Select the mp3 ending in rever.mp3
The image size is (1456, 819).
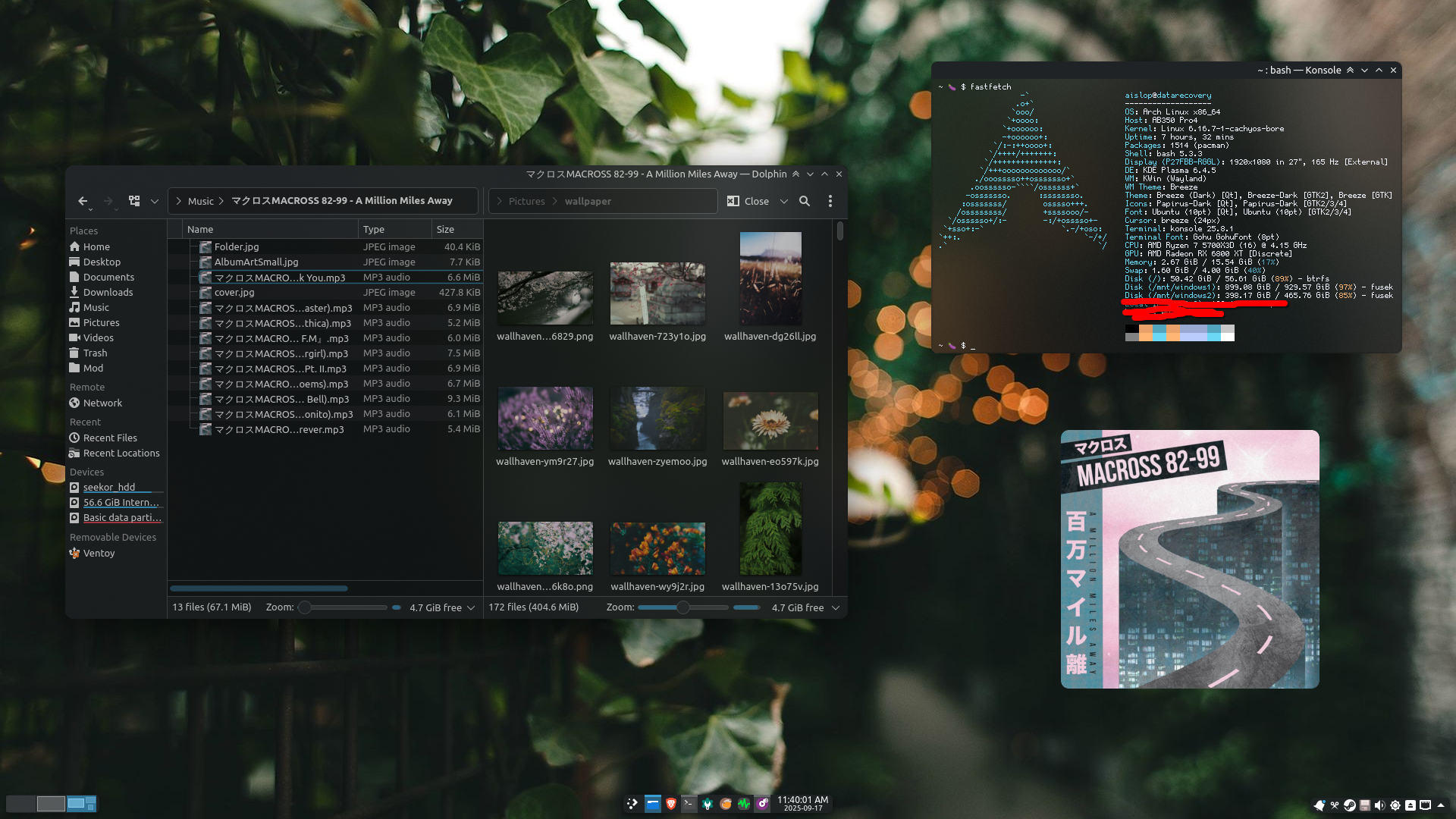[x=278, y=429]
